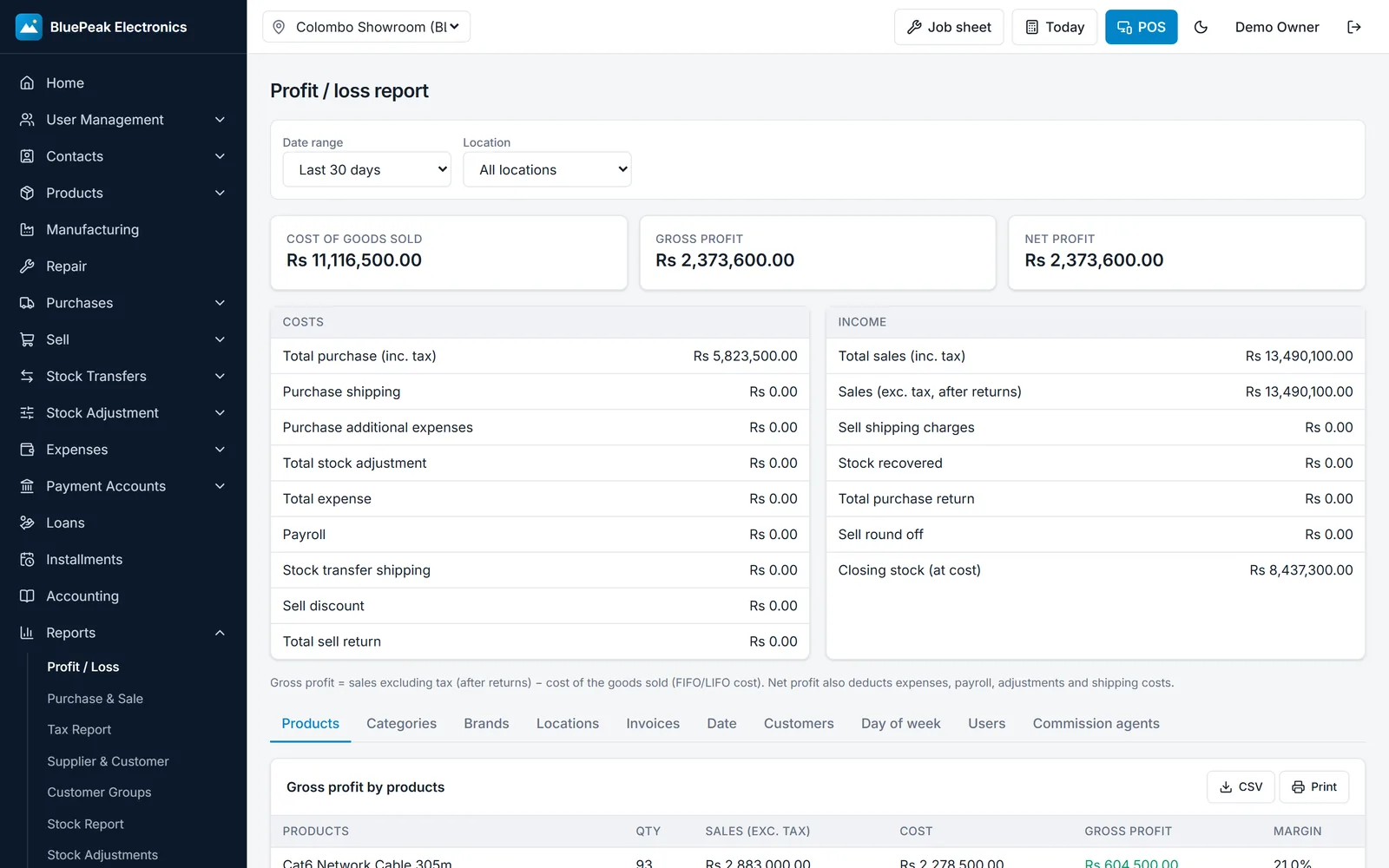Click the Today button
Screen dimensions: 1389x868
pyautogui.click(x=1055, y=27)
